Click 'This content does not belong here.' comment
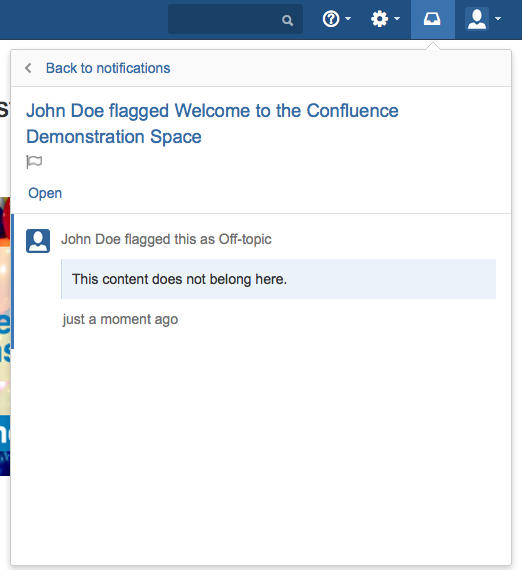The width and height of the screenshot is (522, 570). (278, 279)
